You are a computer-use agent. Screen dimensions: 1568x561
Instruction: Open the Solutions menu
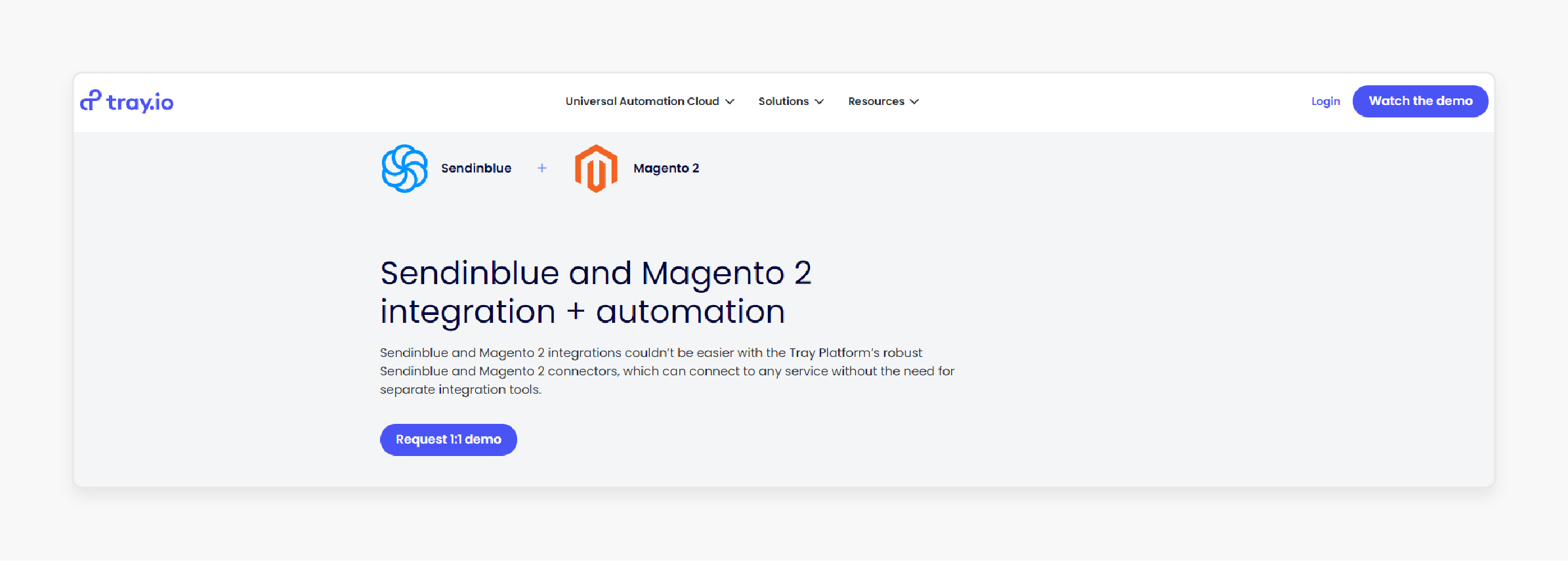[791, 101]
